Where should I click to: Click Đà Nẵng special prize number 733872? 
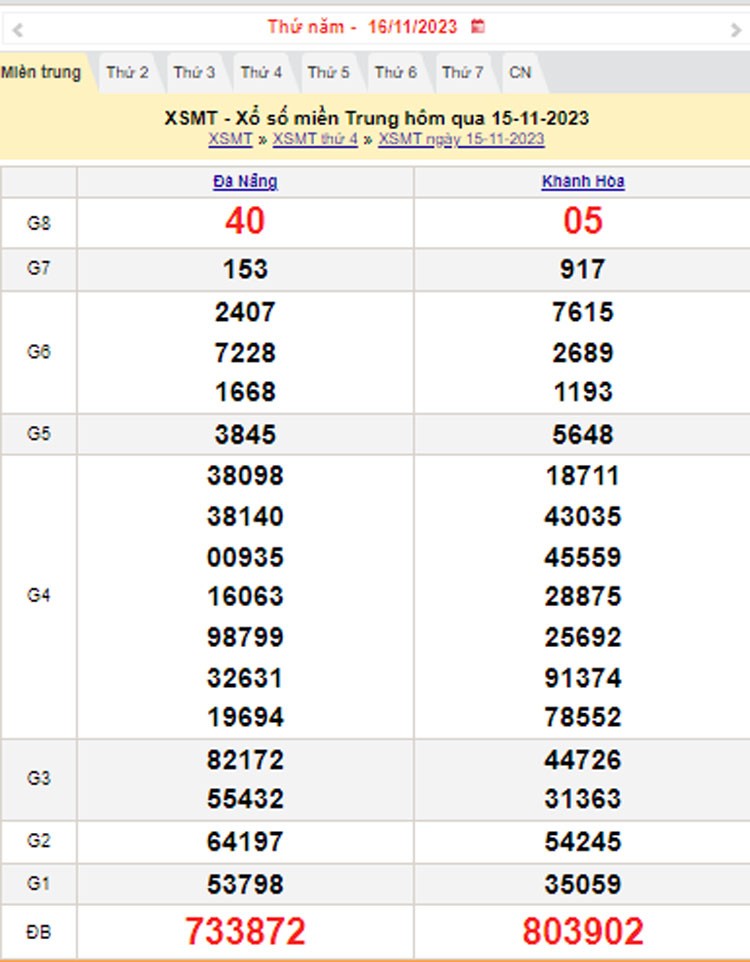[245, 932]
